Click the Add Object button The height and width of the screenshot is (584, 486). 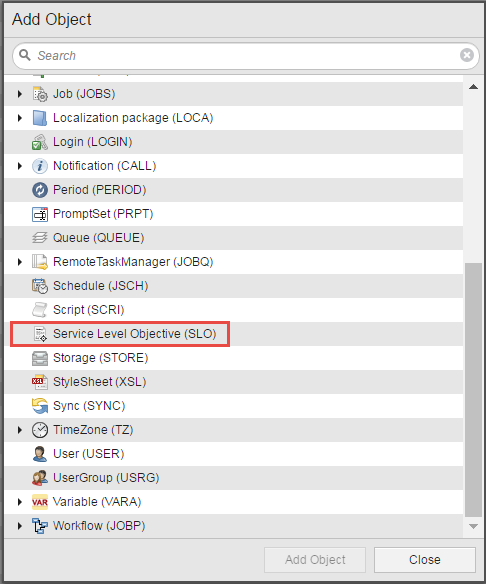[315, 560]
